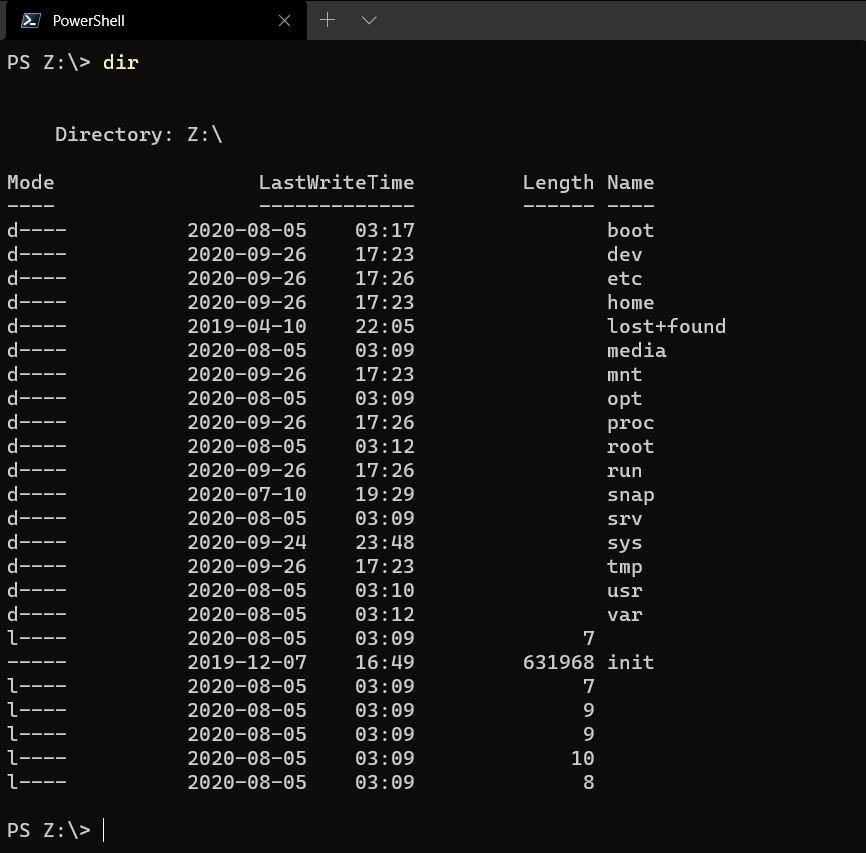866x853 pixels.
Task: Click the Mode column header
Action: pos(30,182)
